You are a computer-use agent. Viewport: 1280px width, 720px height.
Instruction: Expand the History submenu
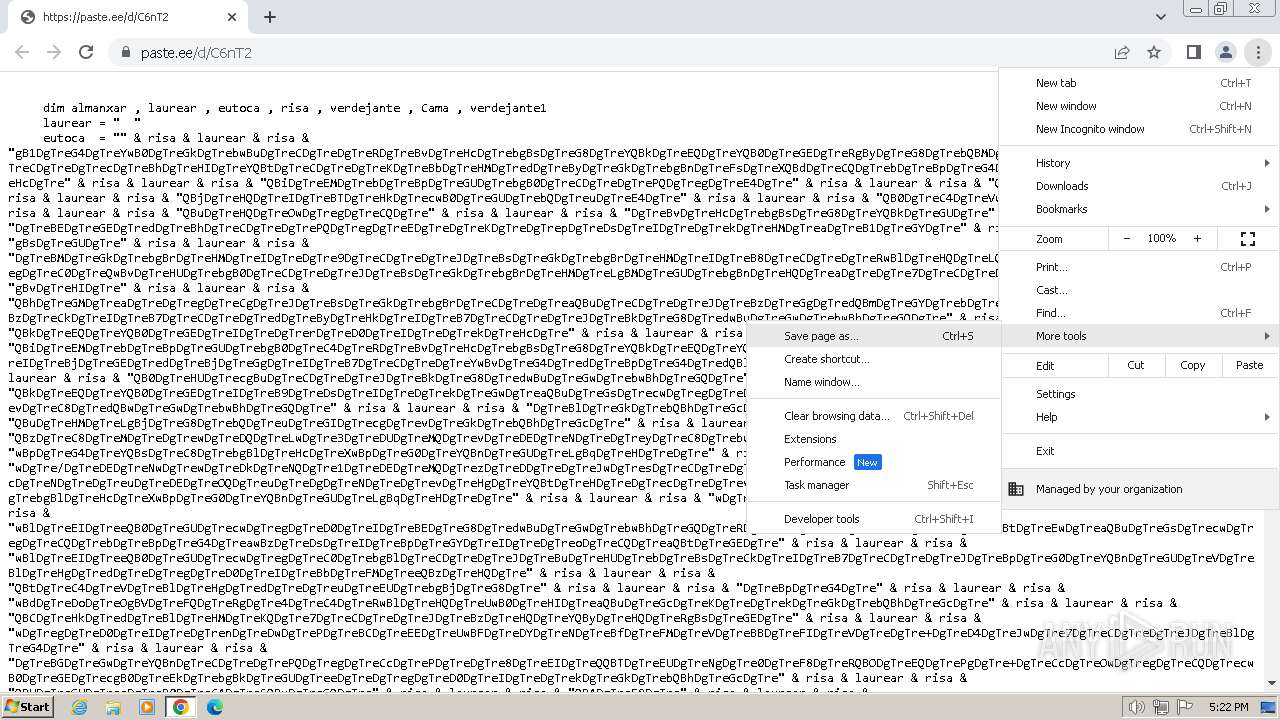click(1139, 163)
